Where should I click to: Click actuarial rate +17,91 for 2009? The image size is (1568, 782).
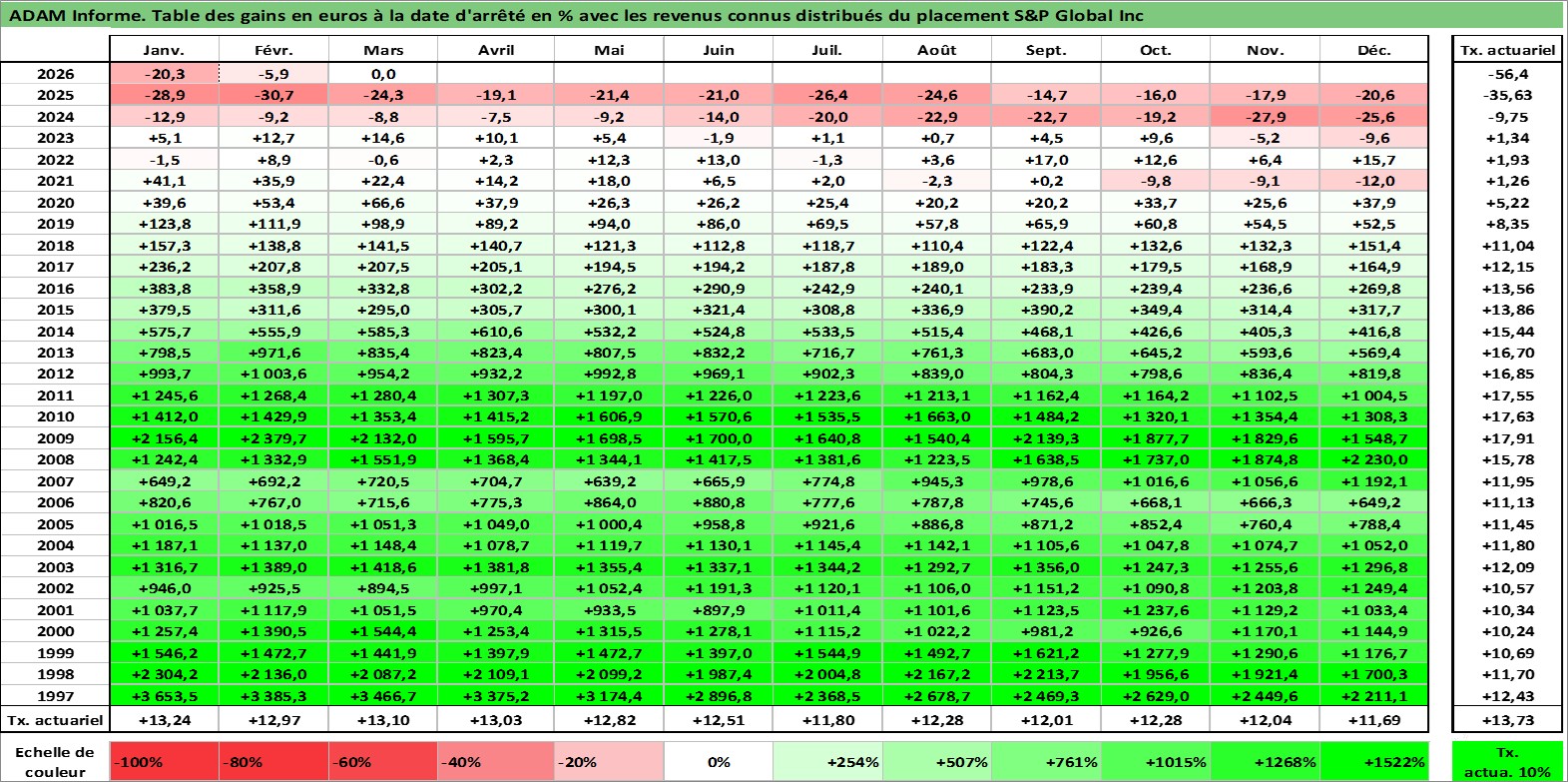(x=1507, y=438)
